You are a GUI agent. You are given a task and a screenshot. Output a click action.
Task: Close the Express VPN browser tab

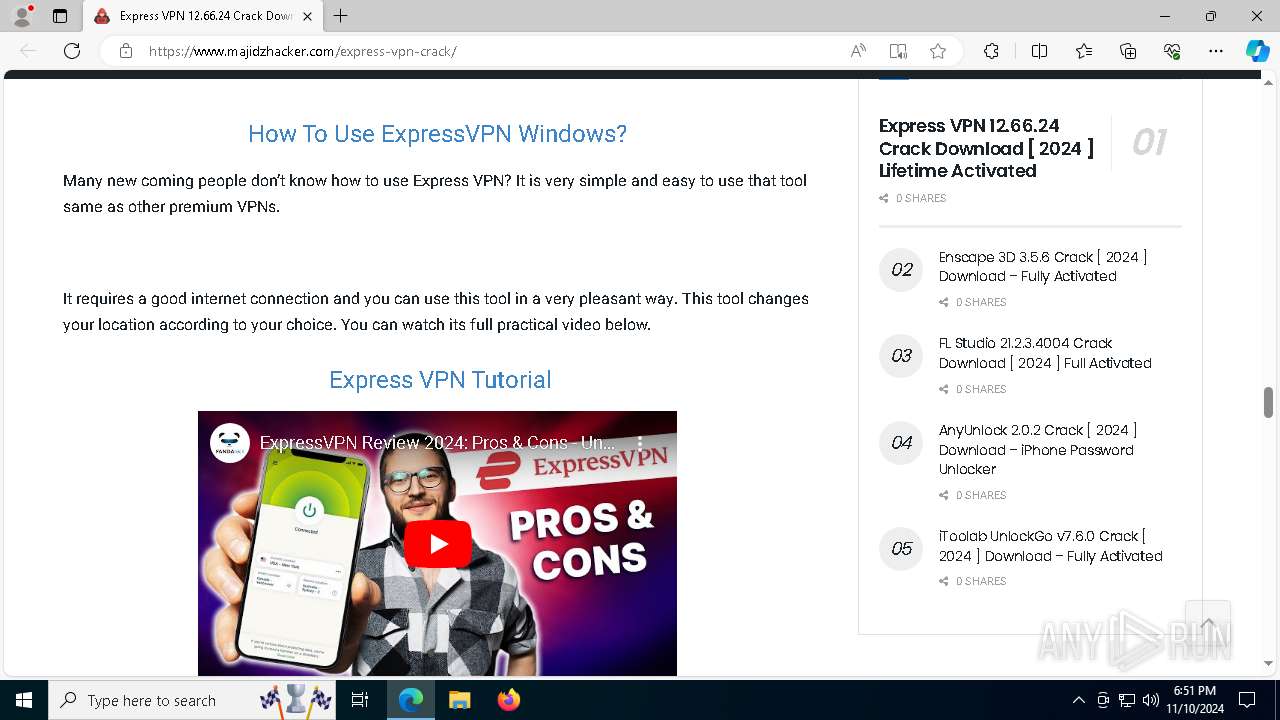(x=307, y=16)
